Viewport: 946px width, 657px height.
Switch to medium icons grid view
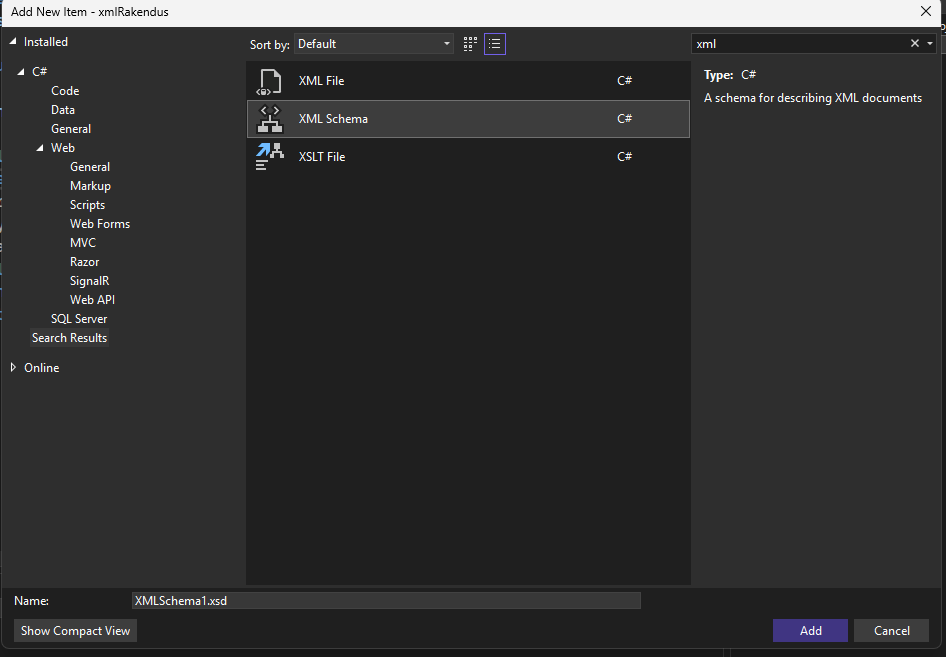pos(470,44)
